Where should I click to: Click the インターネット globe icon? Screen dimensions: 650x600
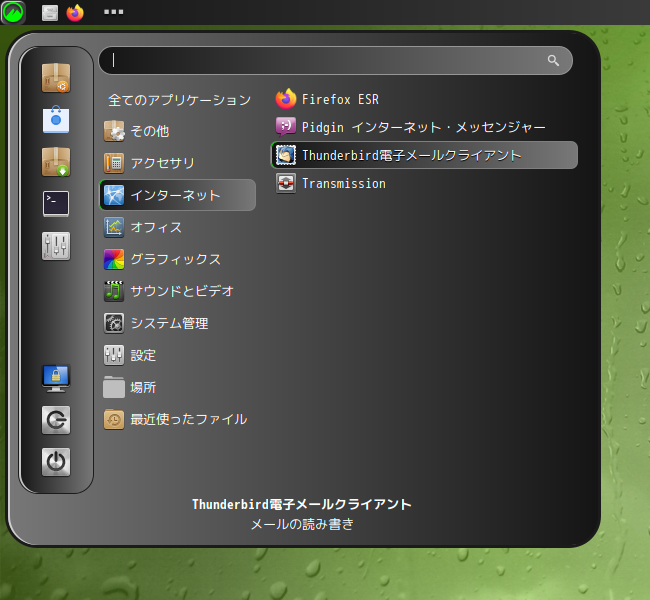pyautogui.click(x=114, y=195)
